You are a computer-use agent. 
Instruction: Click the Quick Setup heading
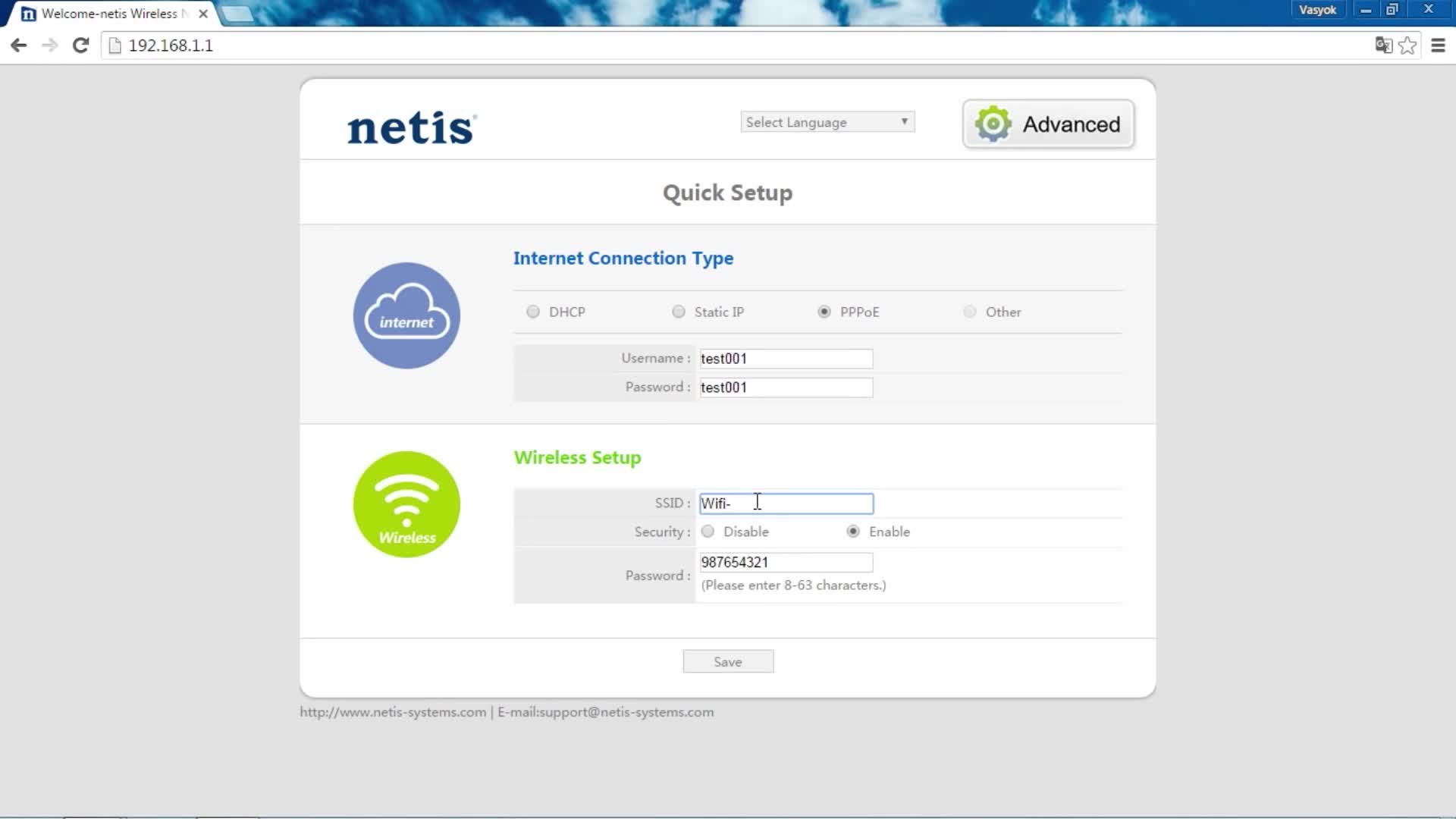[727, 193]
